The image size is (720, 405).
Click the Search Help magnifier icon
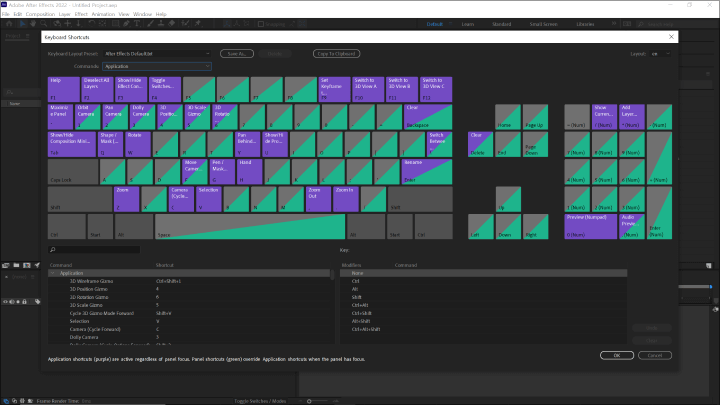click(641, 24)
